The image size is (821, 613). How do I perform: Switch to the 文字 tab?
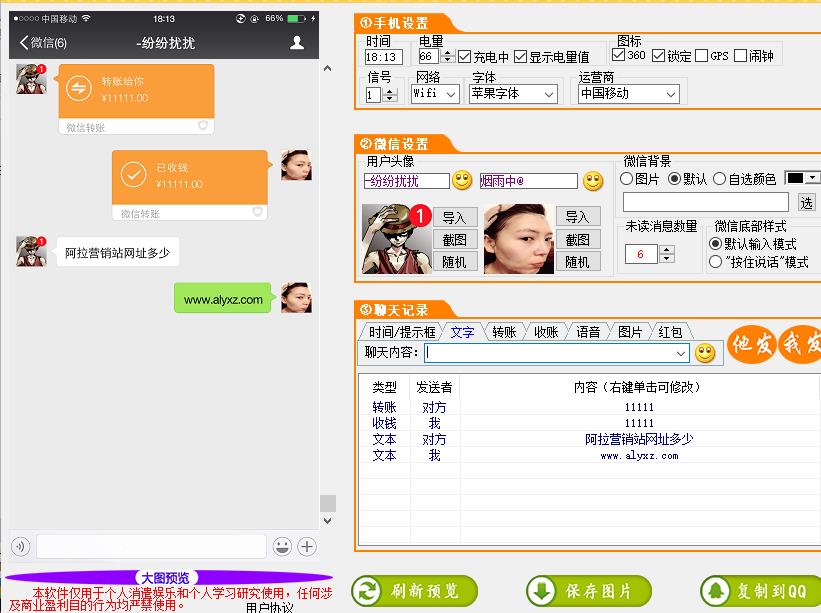[x=462, y=332]
